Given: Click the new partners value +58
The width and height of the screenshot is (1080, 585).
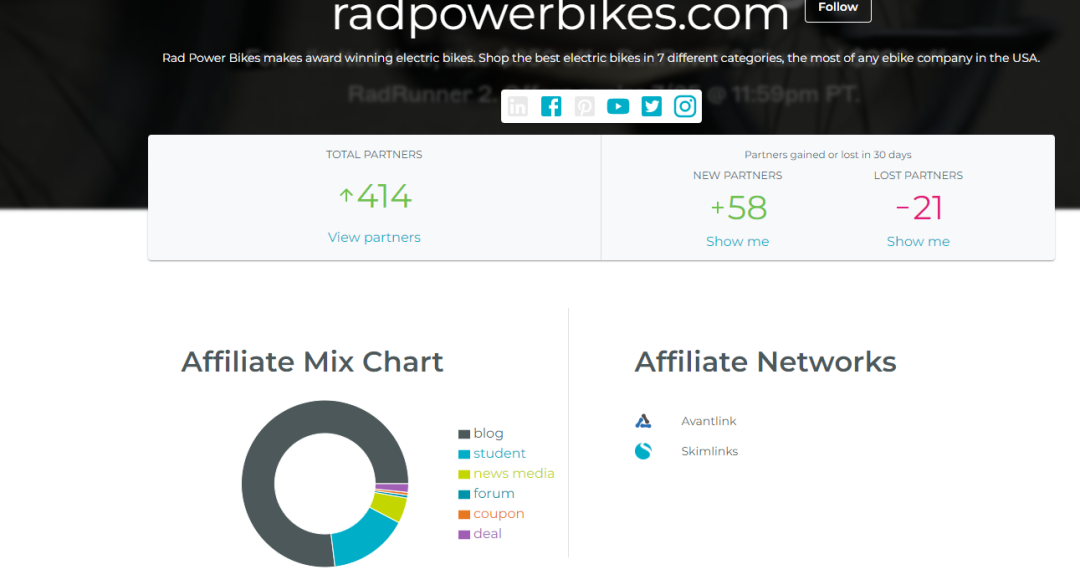Looking at the screenshot, I should (738, 207).
